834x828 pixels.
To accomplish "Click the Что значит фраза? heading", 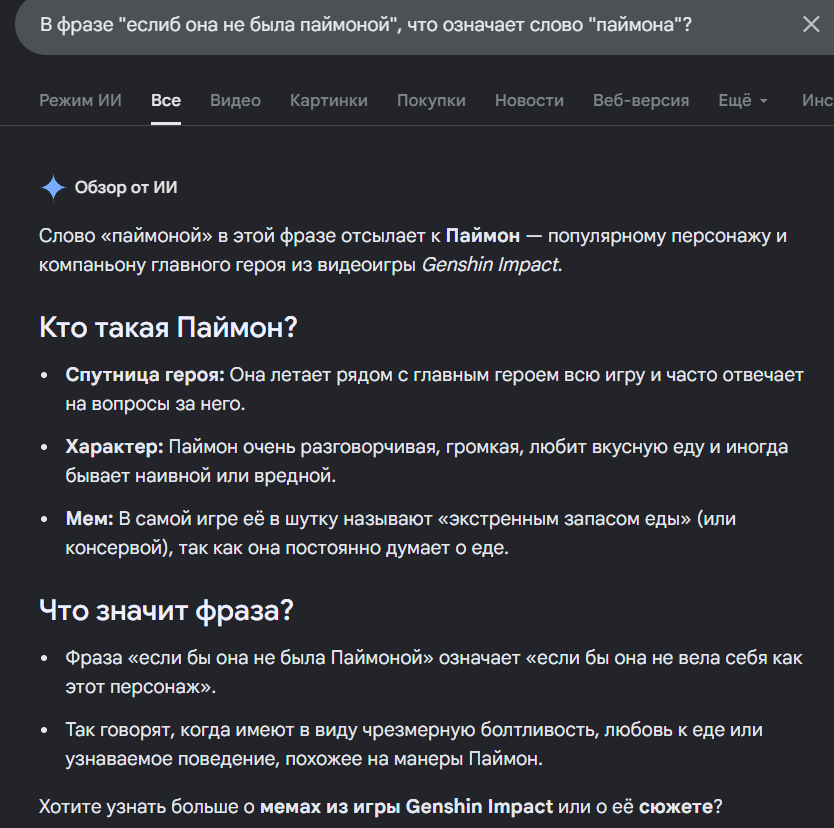I will point(166,610).
